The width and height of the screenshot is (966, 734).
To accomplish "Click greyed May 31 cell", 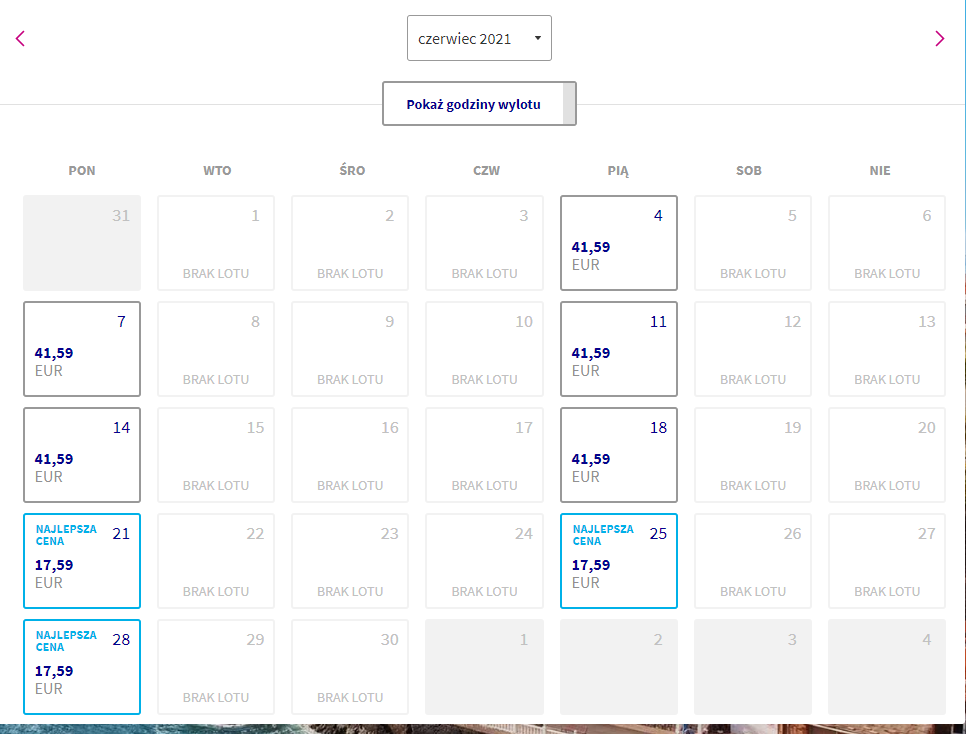I will (82, 243).
